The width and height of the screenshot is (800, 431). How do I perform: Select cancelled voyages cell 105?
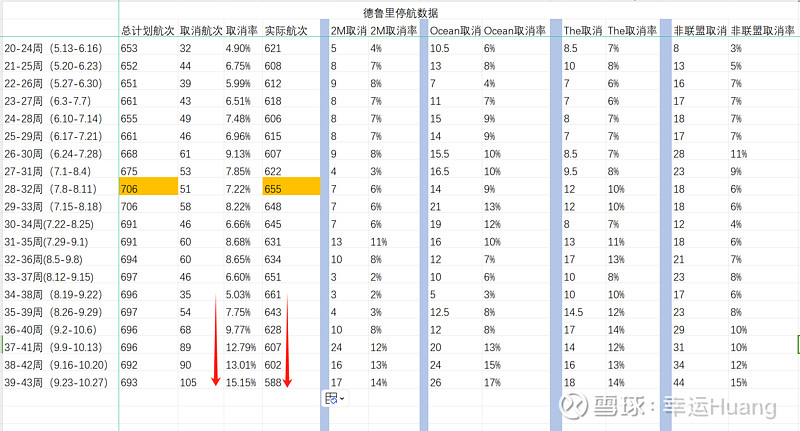[x=188, y=383]
